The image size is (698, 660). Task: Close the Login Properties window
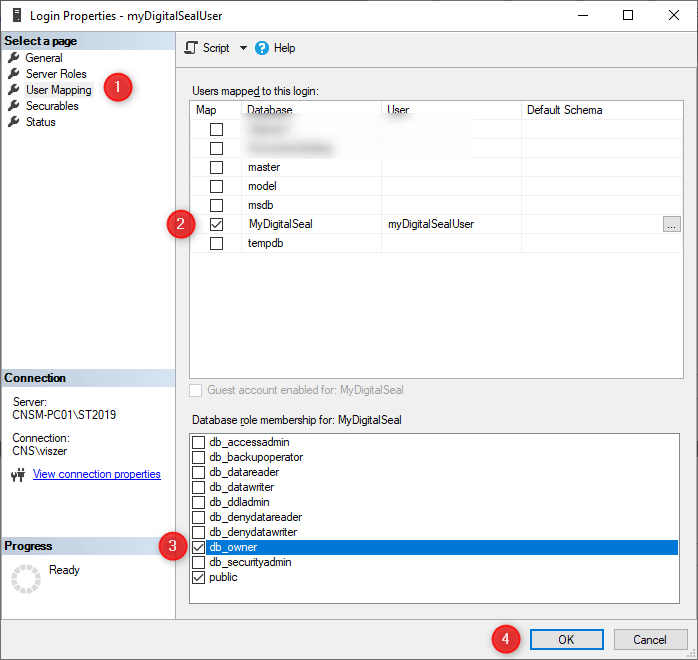674,16
